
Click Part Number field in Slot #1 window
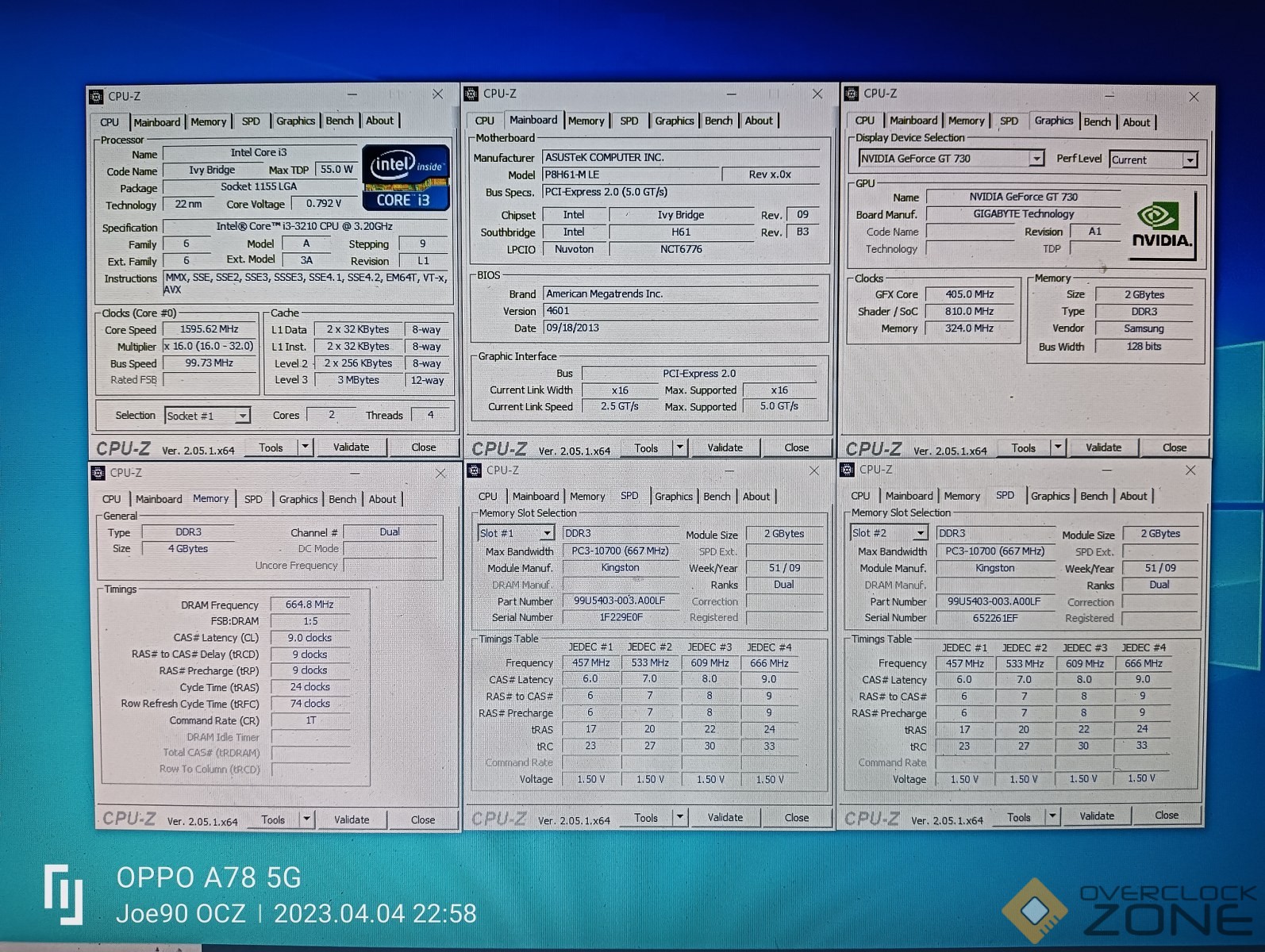pyautogui.click(x=621, y=601)
